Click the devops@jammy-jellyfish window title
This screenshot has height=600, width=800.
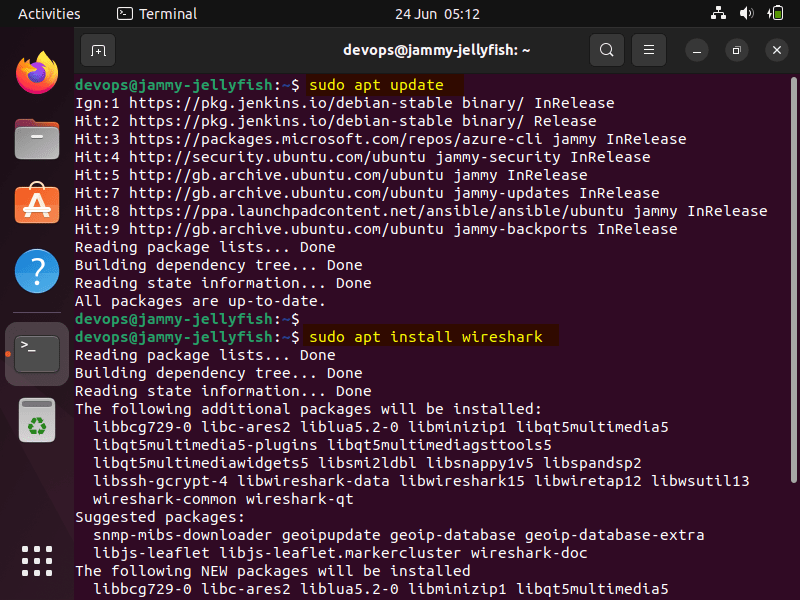[x=437, y=49]
